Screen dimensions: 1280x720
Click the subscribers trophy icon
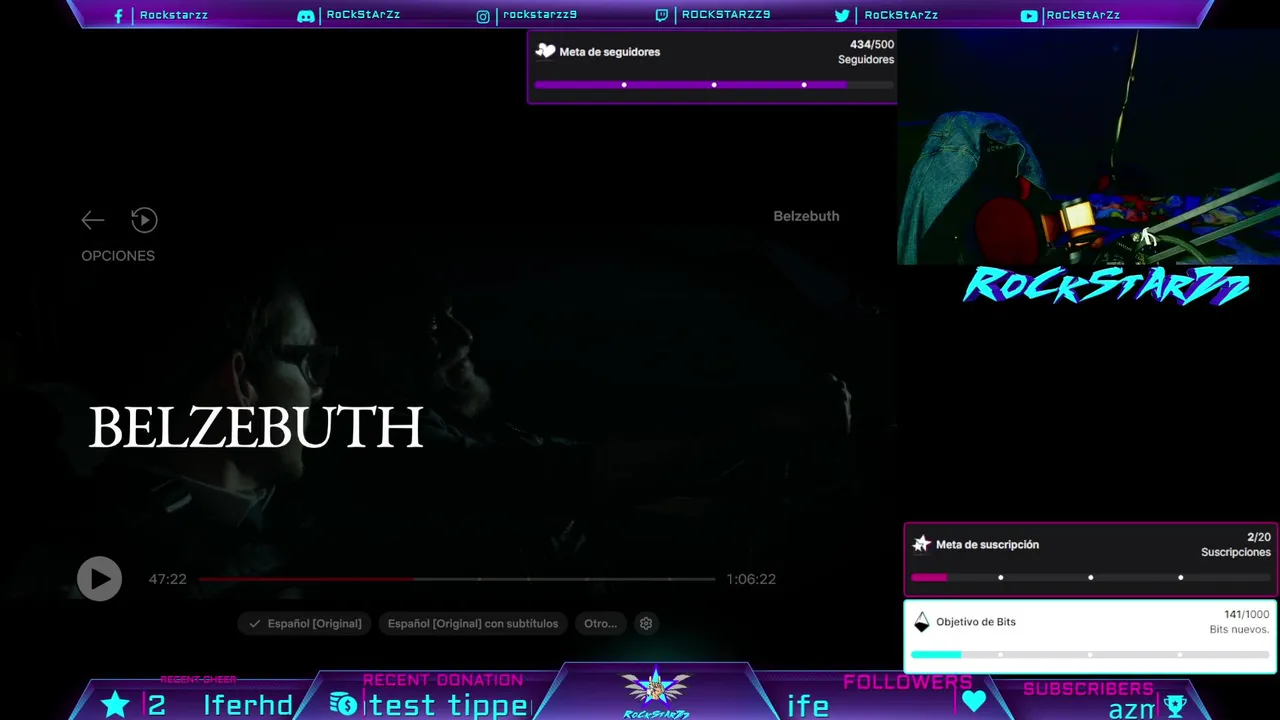[x=1175, y=706]
